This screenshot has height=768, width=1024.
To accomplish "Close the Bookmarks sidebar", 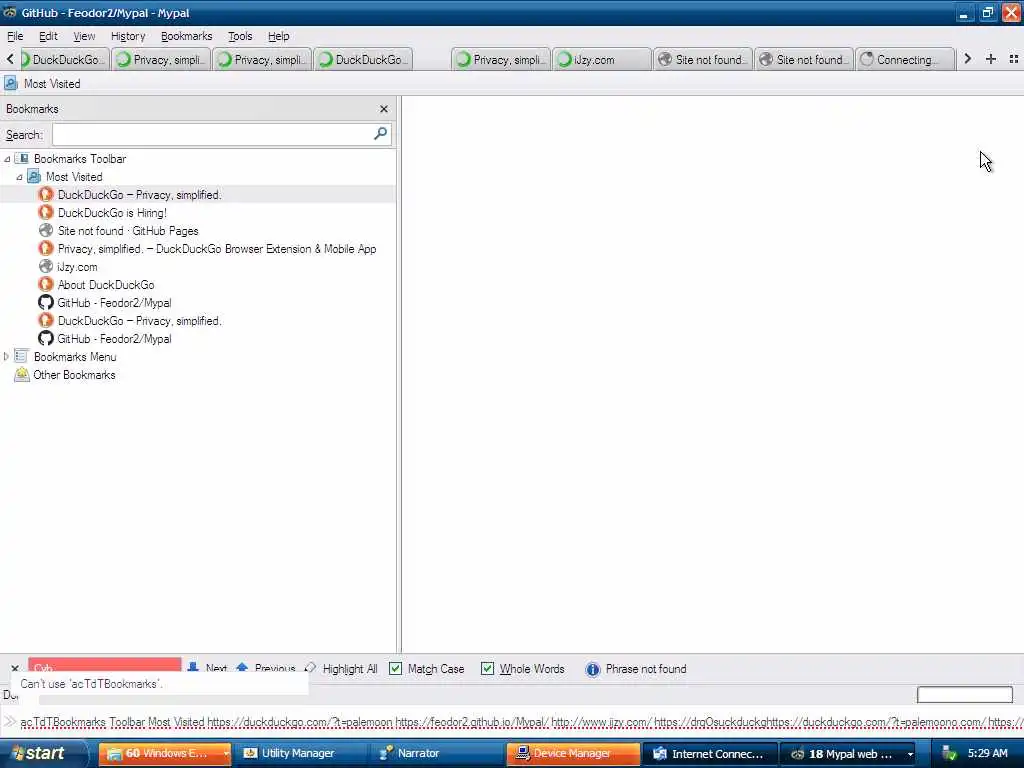I will pos(384,109).
